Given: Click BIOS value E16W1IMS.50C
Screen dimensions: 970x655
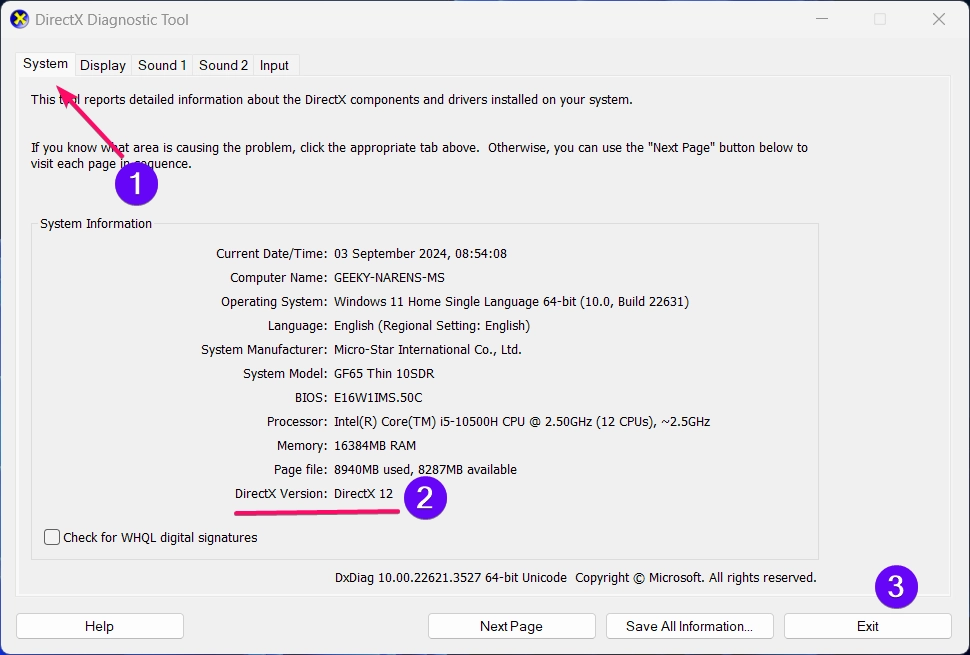Looking at the screenshot, I should click(x=378, y=398).
